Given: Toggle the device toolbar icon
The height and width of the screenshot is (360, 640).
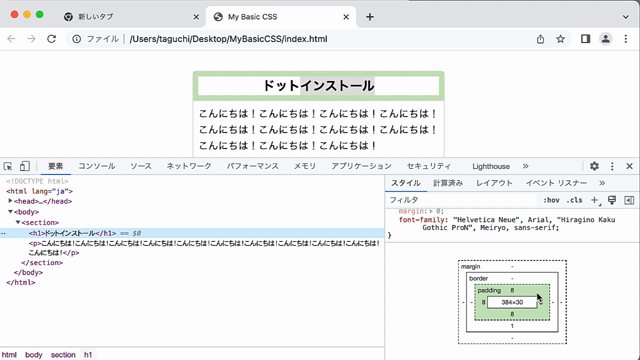Looking at the screenshot, I should [24, 166].
